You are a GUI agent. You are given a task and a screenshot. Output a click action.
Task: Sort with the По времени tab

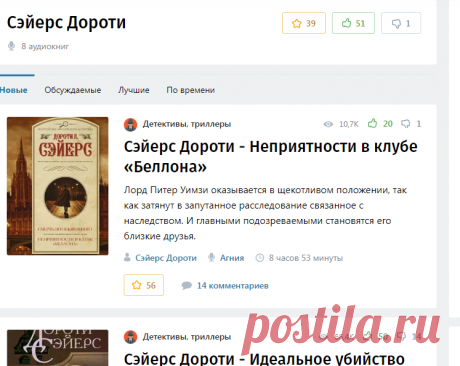(191, 90)
